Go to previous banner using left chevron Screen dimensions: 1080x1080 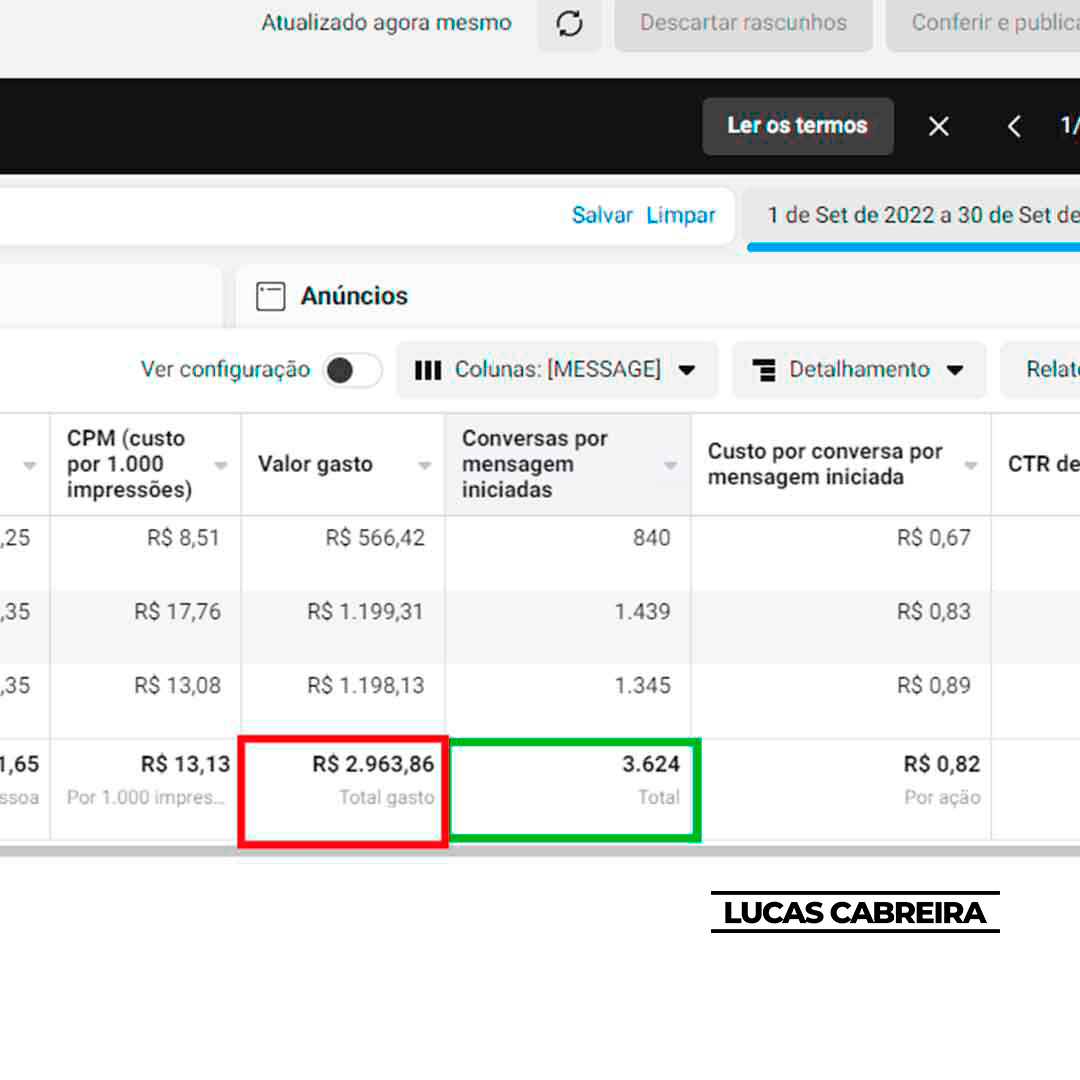click(x=1014, y=126)
